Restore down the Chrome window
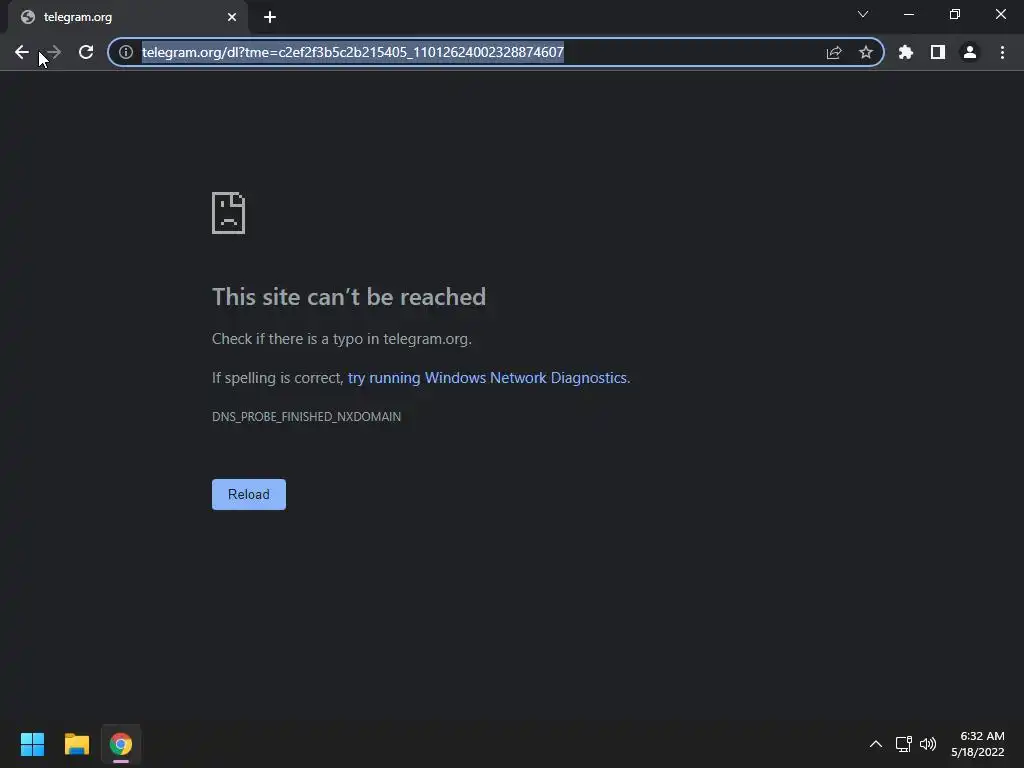Screen dimensions: 1024x768 (955, 14)
